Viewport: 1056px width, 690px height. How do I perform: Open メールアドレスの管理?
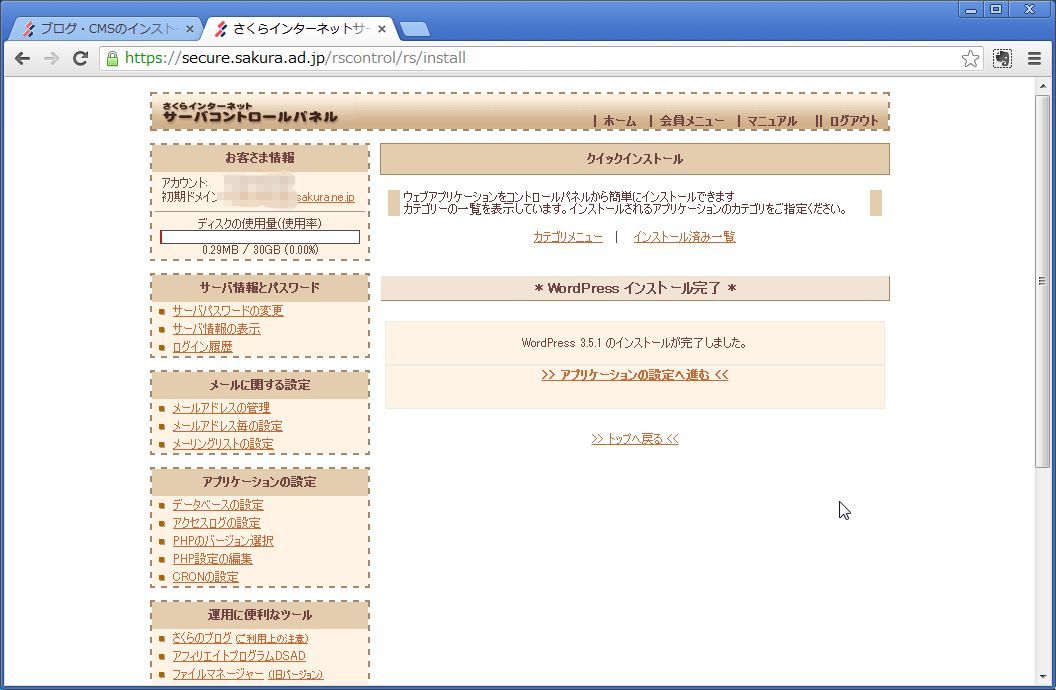pyautogui.click(x=221, y=408)
